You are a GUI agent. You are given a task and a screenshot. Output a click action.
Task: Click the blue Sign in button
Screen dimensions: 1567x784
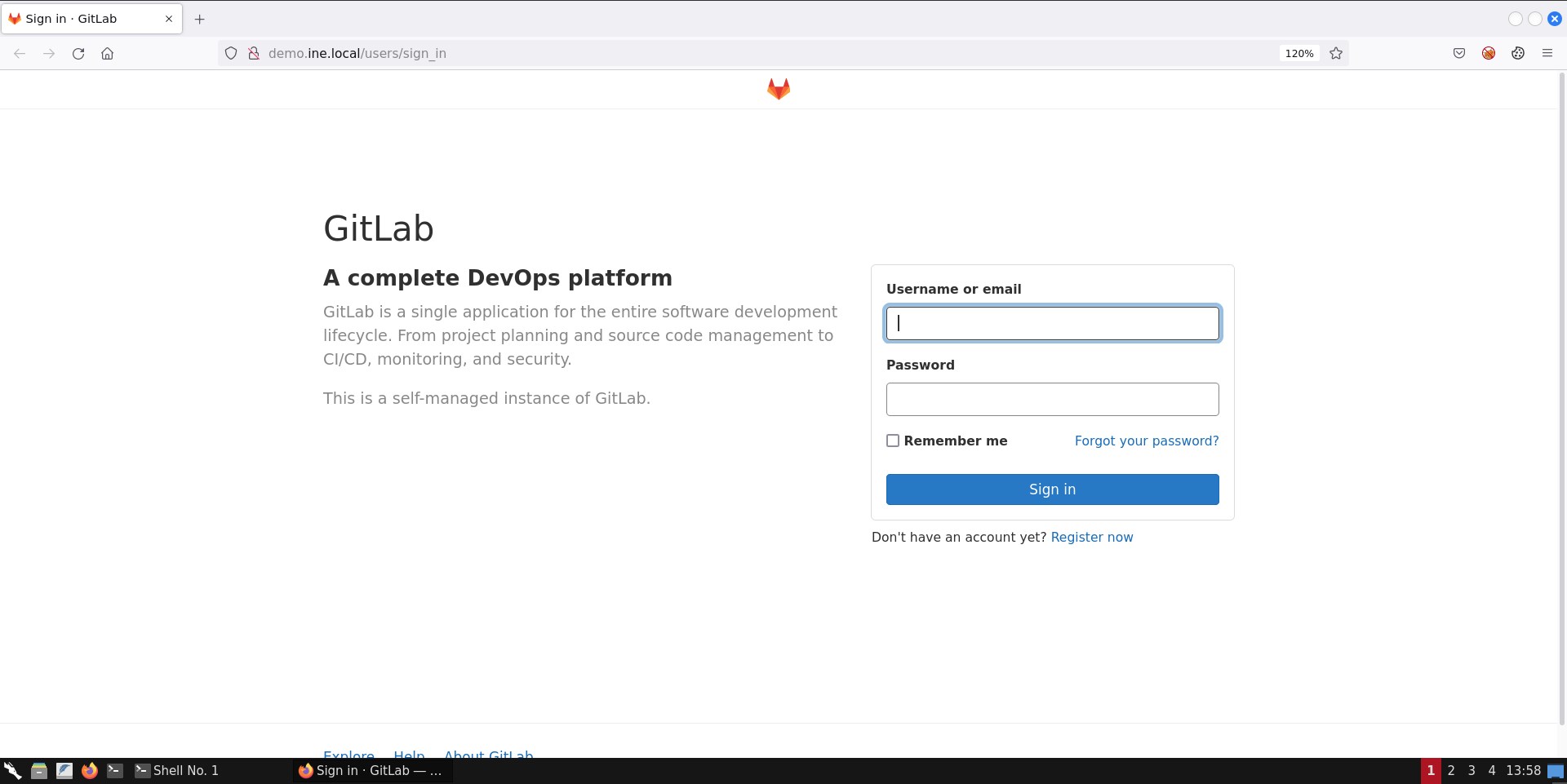click(1053, 489)
